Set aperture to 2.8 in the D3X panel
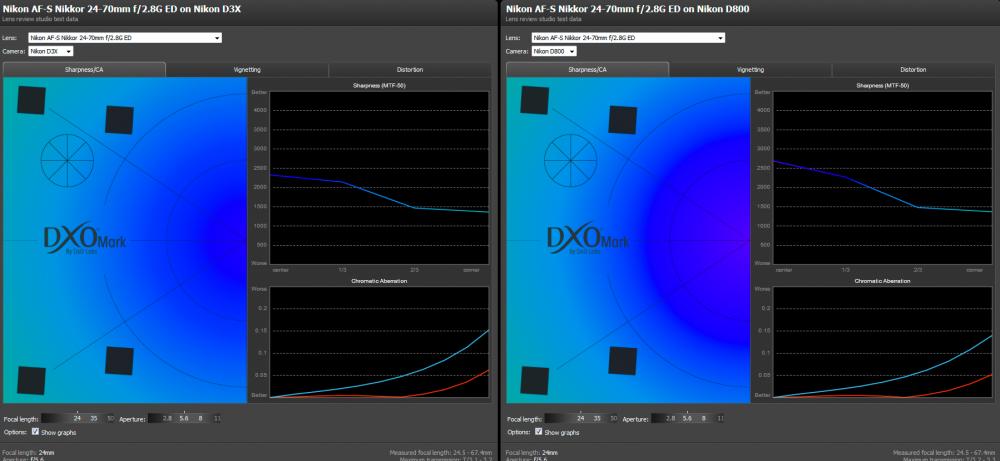Screen dimensions: 1000x461 tap(168, 419)
